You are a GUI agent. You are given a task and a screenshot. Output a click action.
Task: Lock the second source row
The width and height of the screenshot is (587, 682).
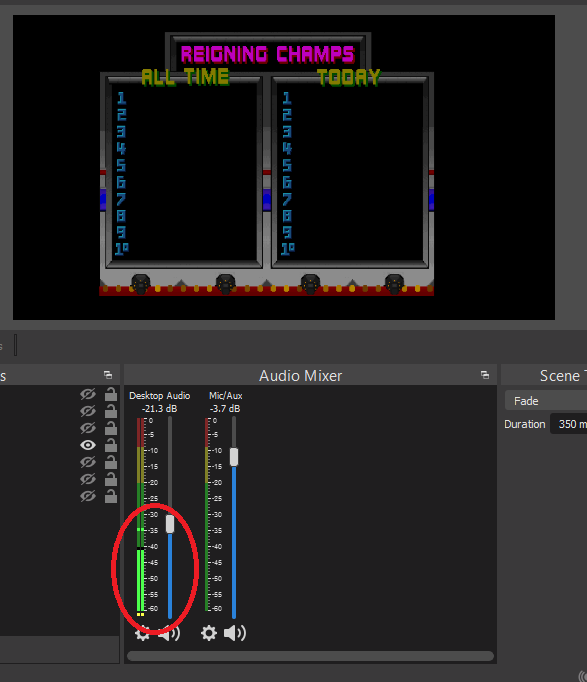point(111,411)
